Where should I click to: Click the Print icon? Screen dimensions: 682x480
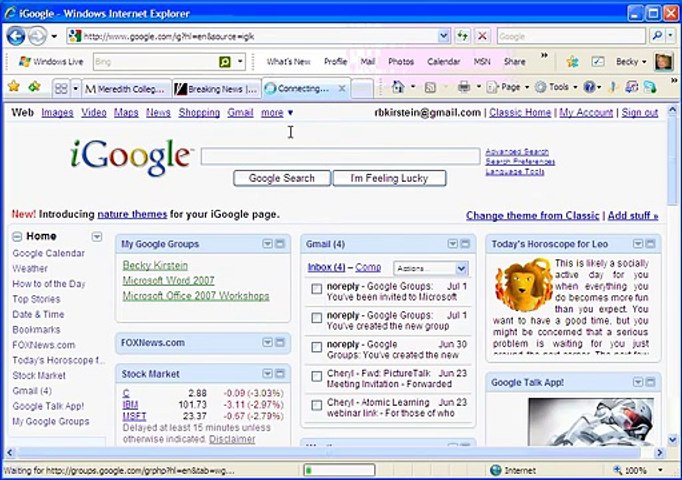coord(464,87)
